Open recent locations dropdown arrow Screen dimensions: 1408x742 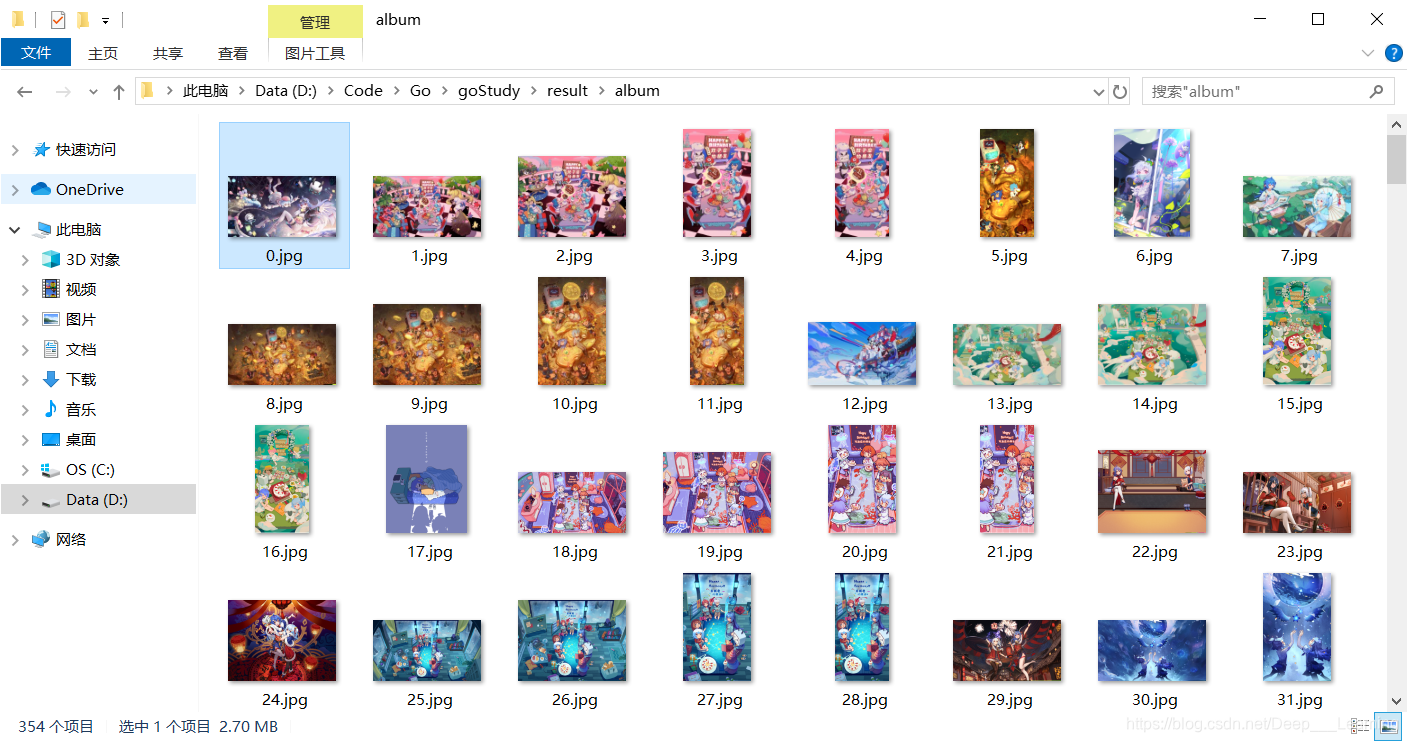[93, 92]
